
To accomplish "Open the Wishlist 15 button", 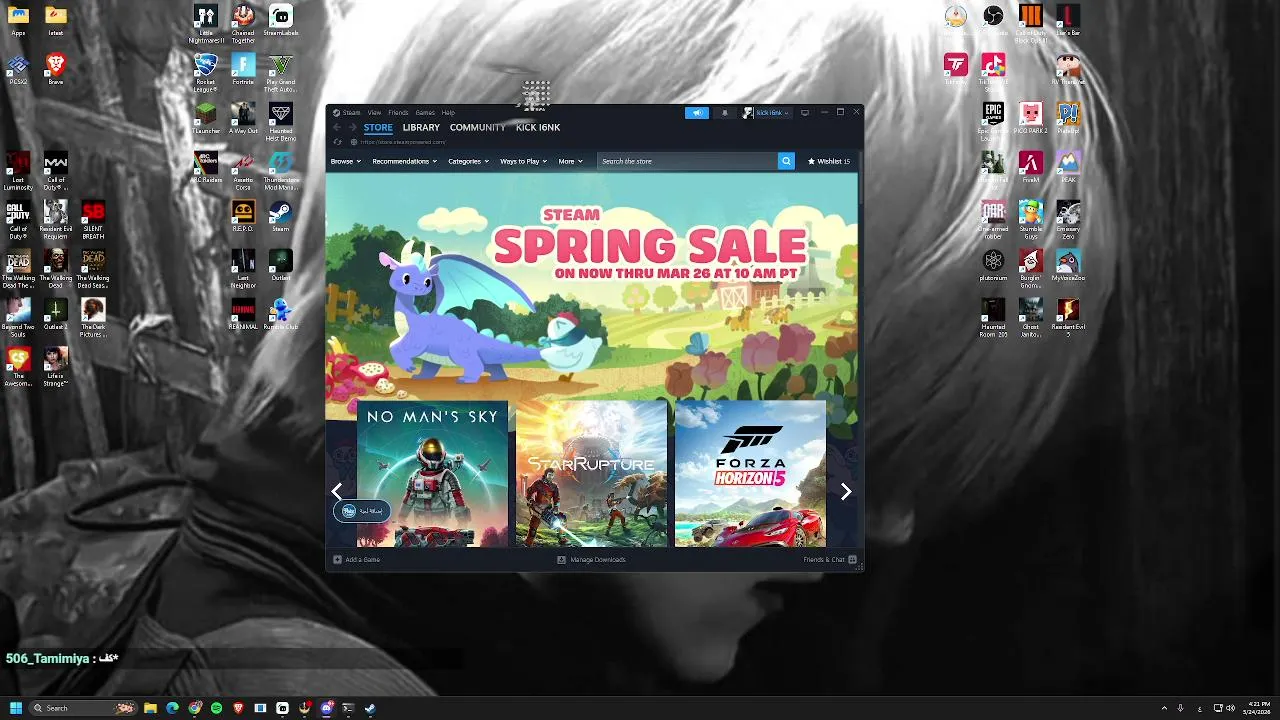I will [x=829, y=161].
